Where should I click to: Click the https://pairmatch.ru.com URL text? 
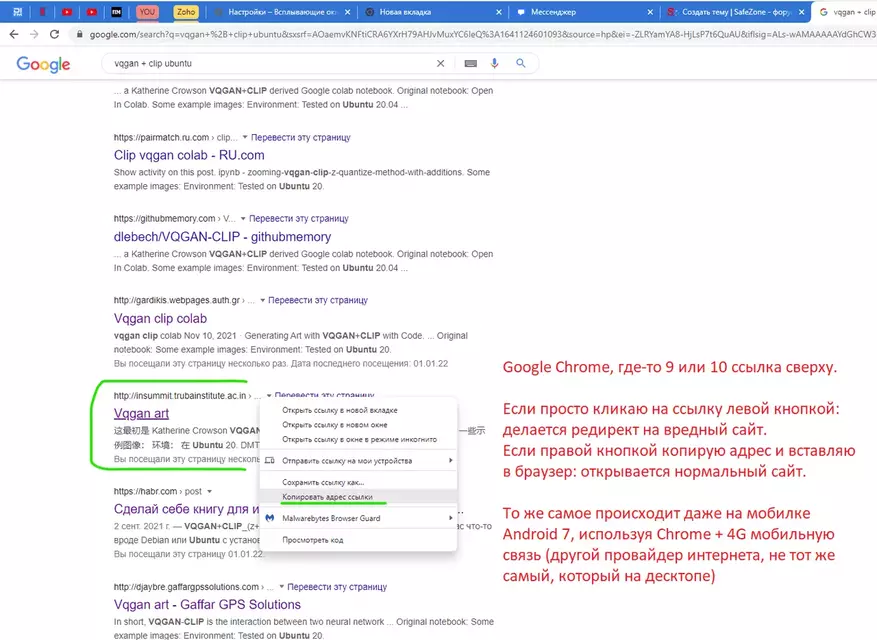coord(161,137)
